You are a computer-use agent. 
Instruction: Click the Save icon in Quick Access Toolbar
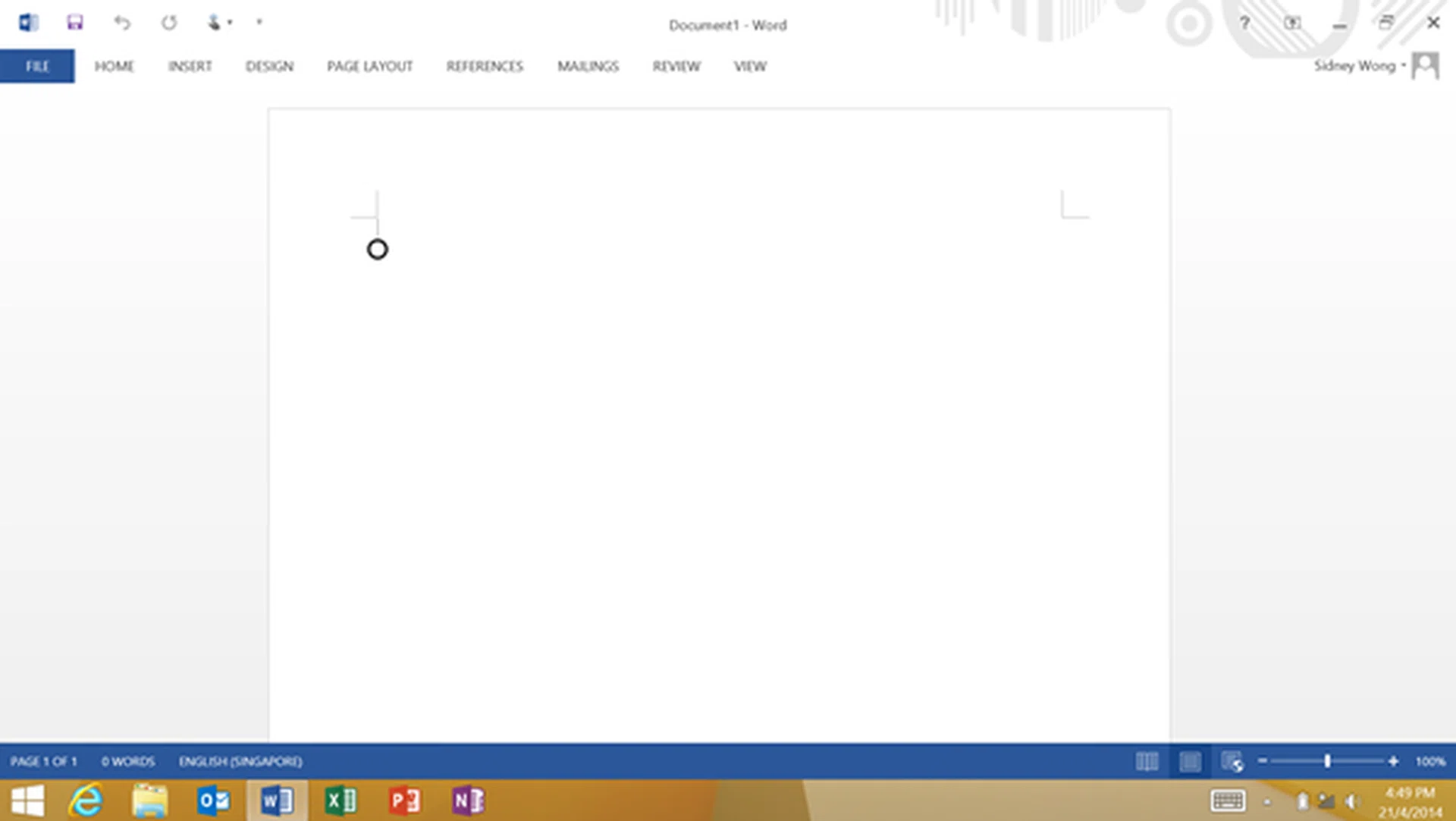click(x=74, y=22)
